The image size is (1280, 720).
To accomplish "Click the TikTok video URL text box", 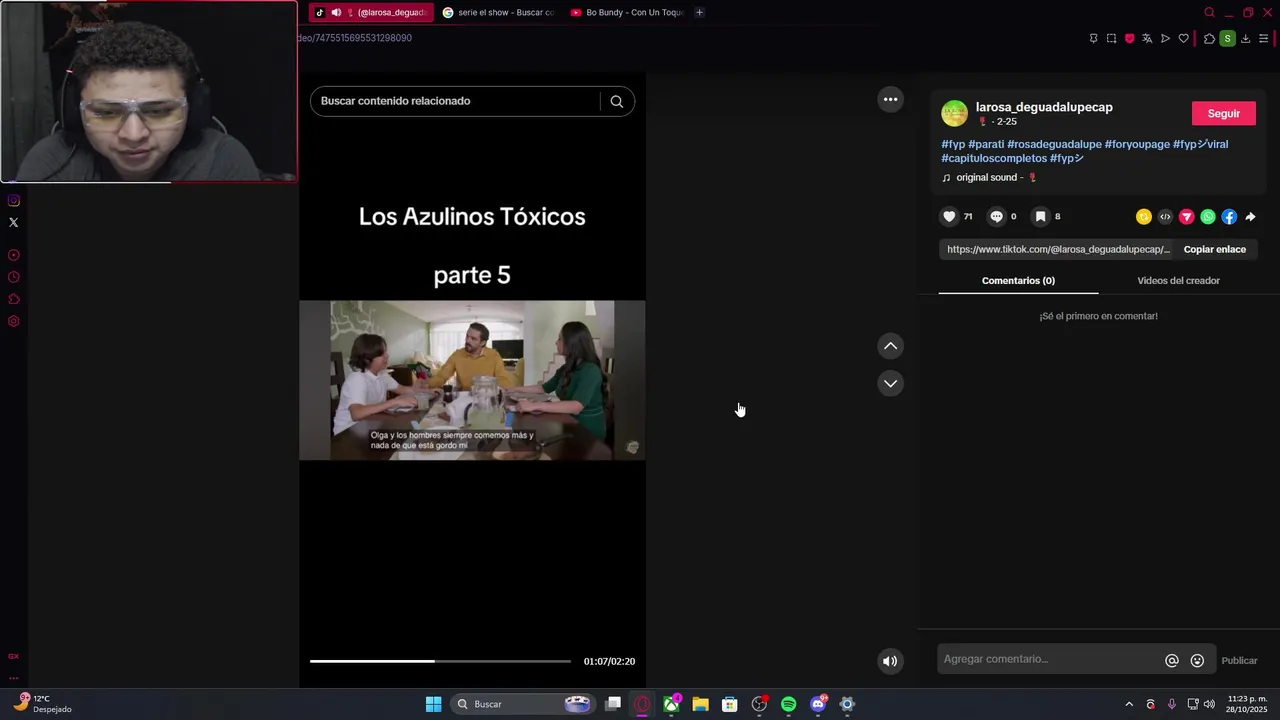I will click(1058, 249).
